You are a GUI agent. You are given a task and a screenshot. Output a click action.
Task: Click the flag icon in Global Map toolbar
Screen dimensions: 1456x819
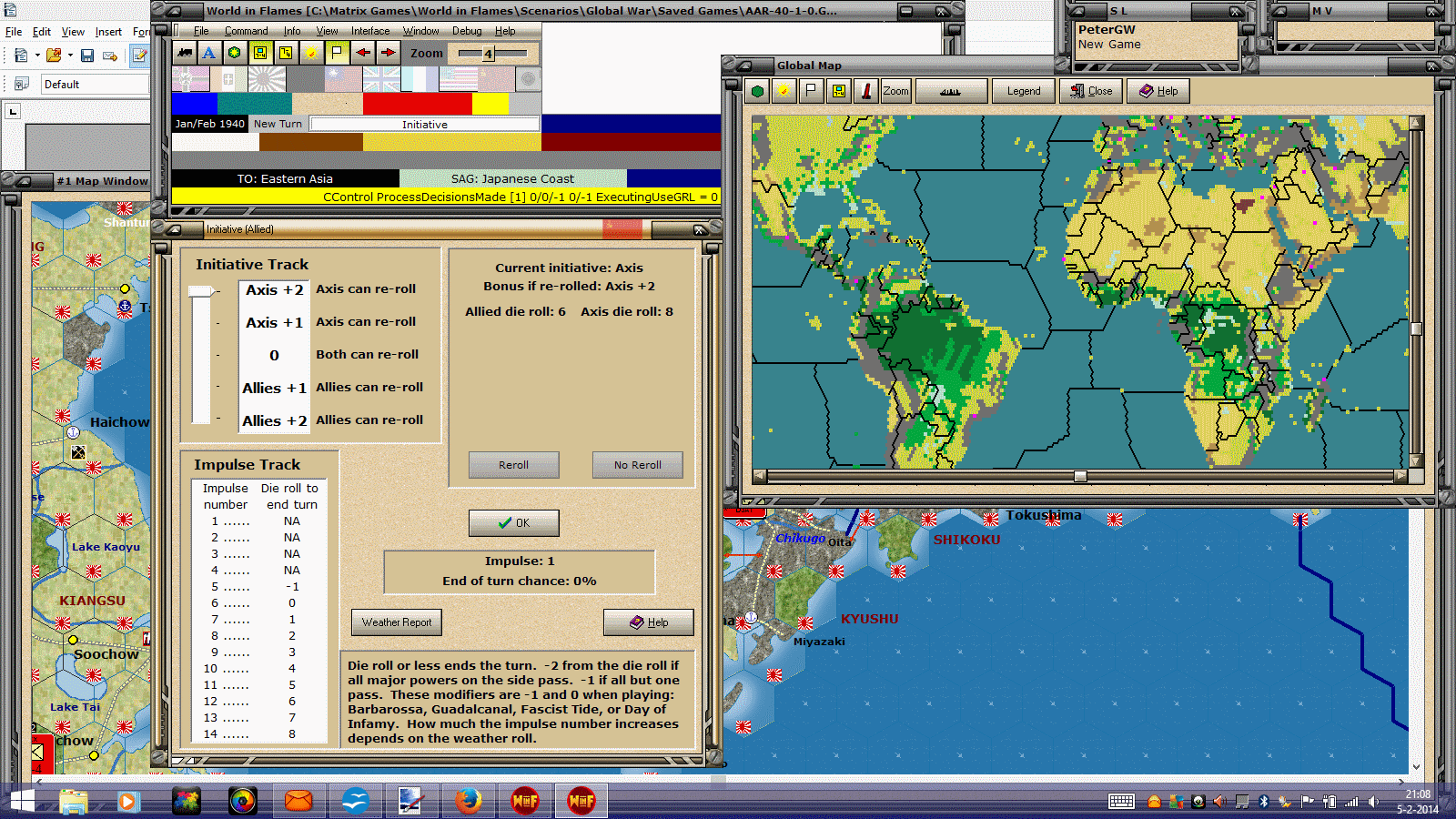tap(811, 91)
